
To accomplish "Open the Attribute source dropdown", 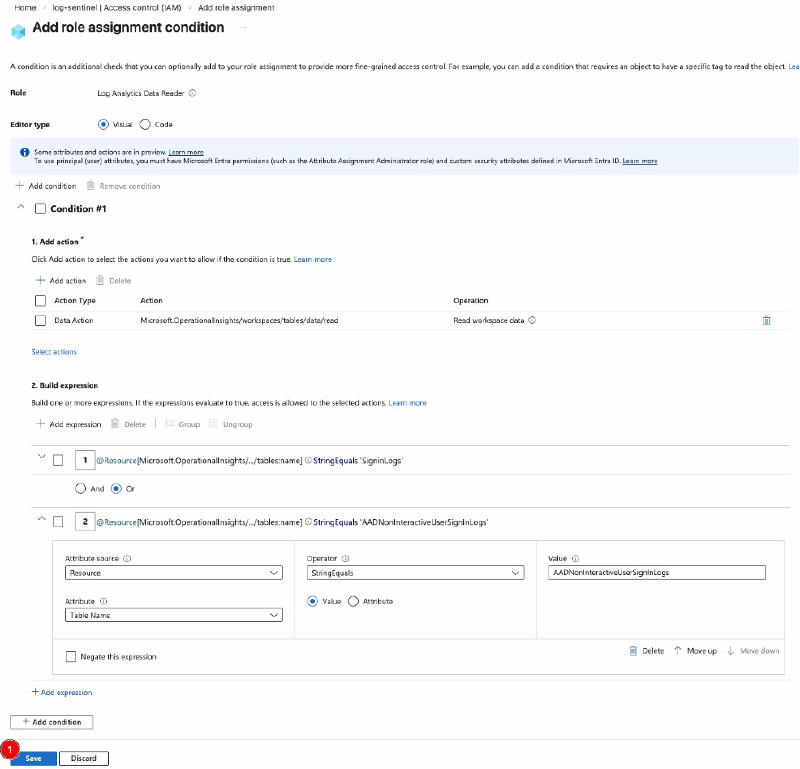I will click(x=173, y=573).
